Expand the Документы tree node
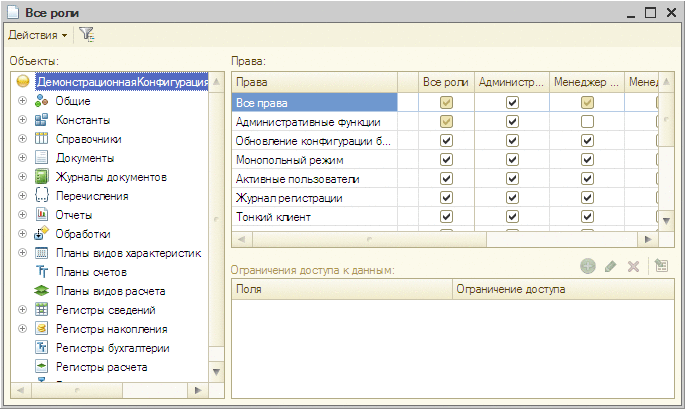Image resolution: width=685 pixels, height=409 pixels. (22, 158)
